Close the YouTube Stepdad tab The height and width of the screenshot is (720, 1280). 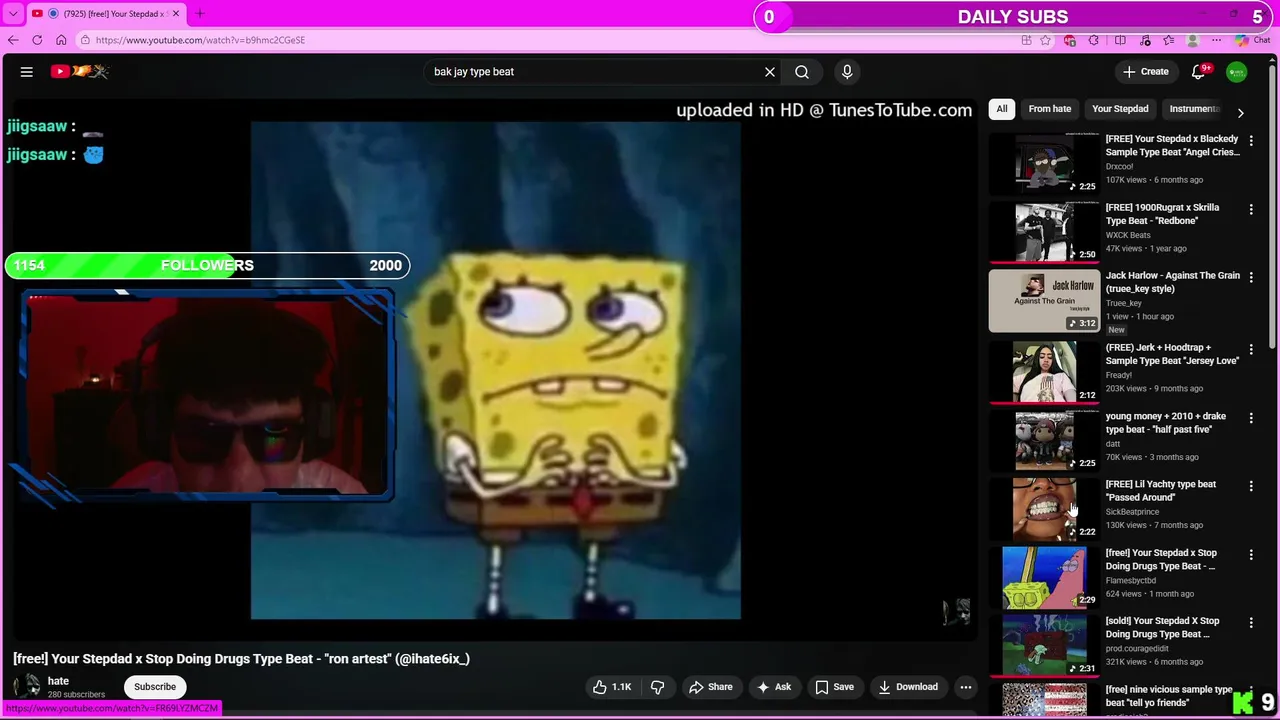[176, 14]
